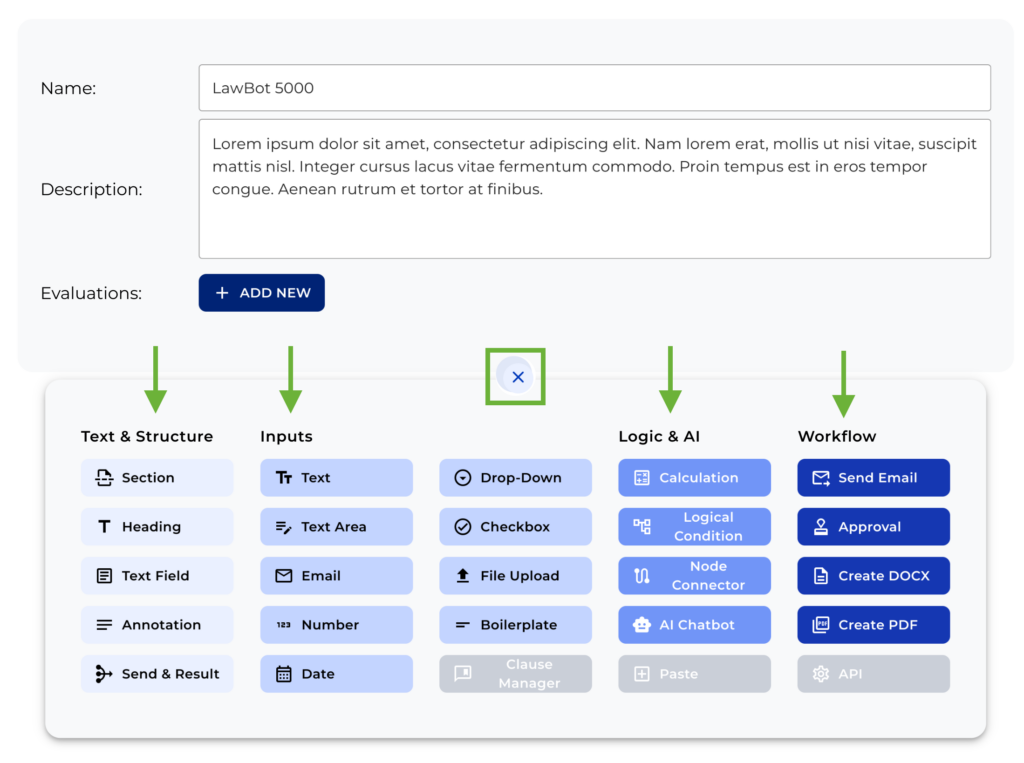The width and height of the screenshot is (1024, 763).
Task: Add a Create DOCX action
Action: [x=873, y=575]
